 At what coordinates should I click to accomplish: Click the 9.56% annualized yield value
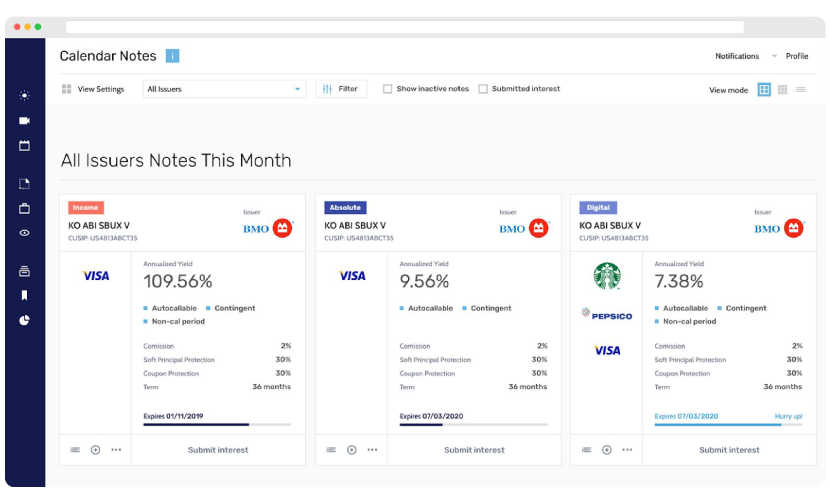coord(425,281)
